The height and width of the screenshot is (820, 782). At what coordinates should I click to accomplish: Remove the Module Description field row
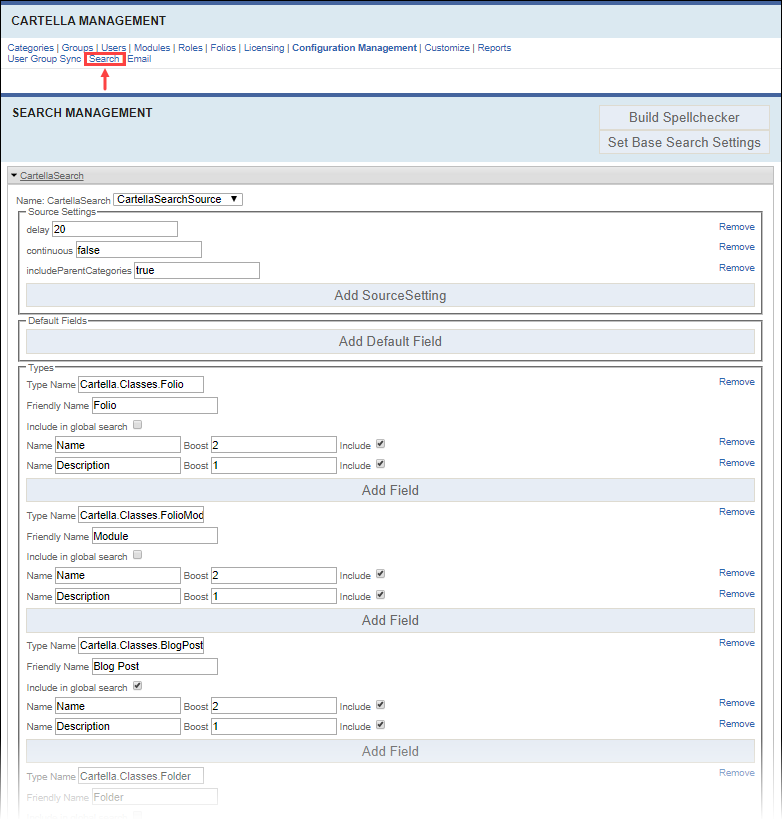click(x=736, y=594)
